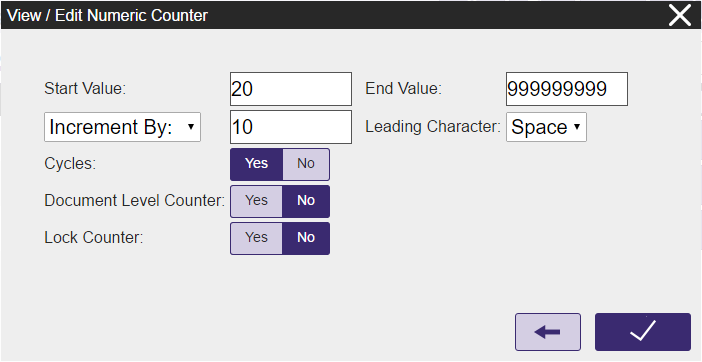Focus the End Value input box

[x=567, y=89]
